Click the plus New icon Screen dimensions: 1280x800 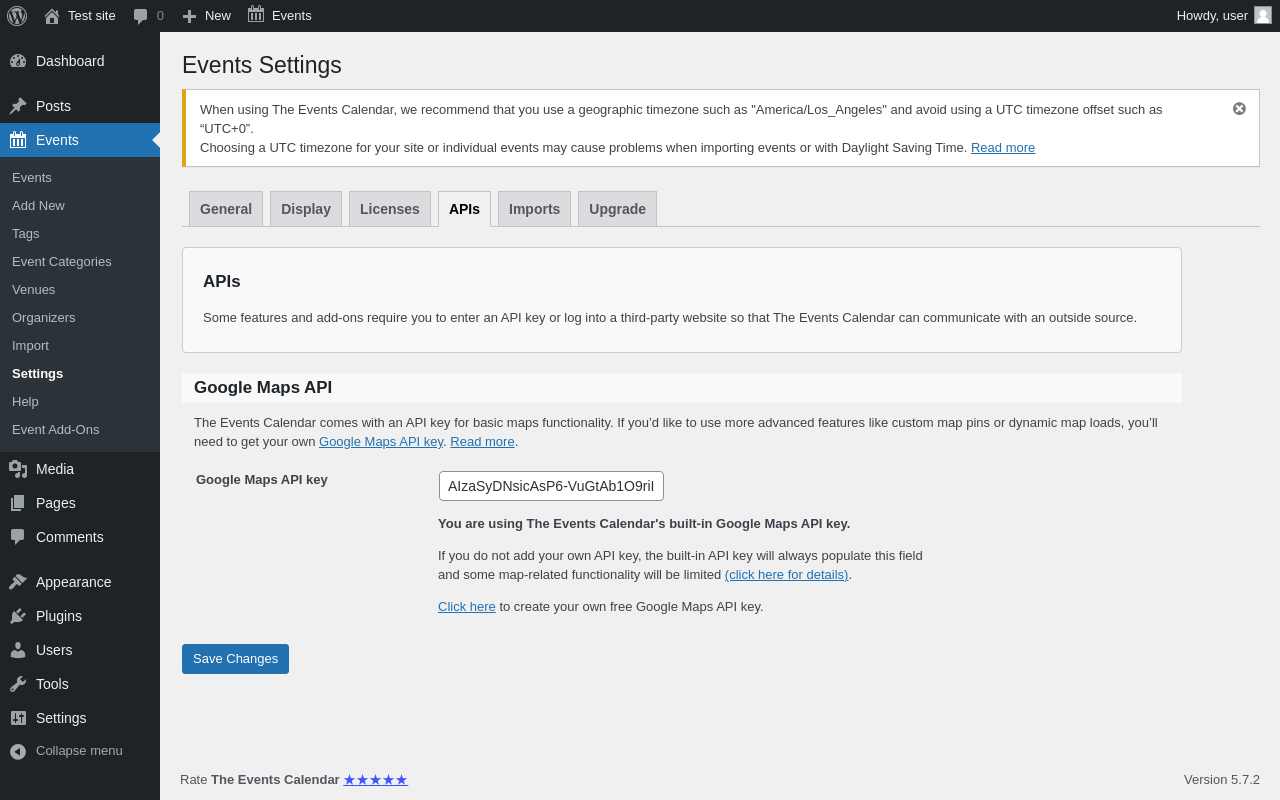click(x=189, y=16)
